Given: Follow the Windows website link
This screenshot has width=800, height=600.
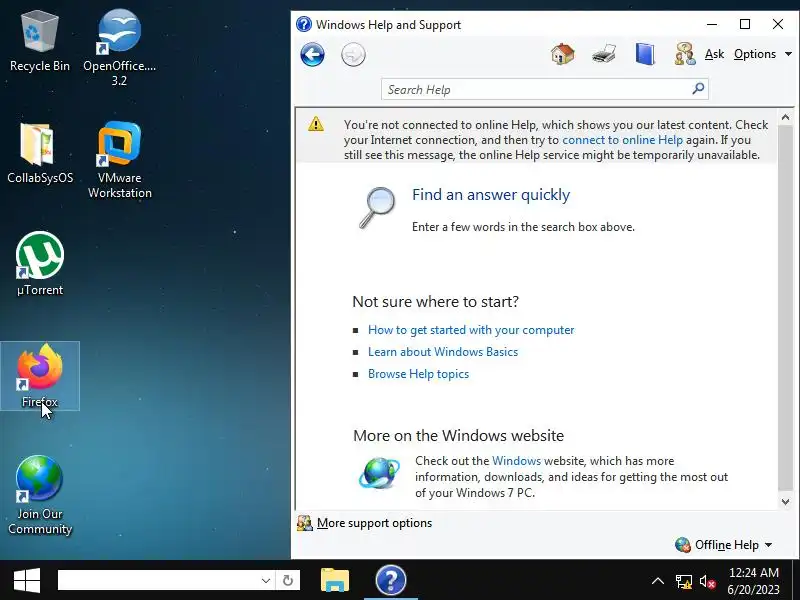Looking at the screenshot, I should click(516, 461).
